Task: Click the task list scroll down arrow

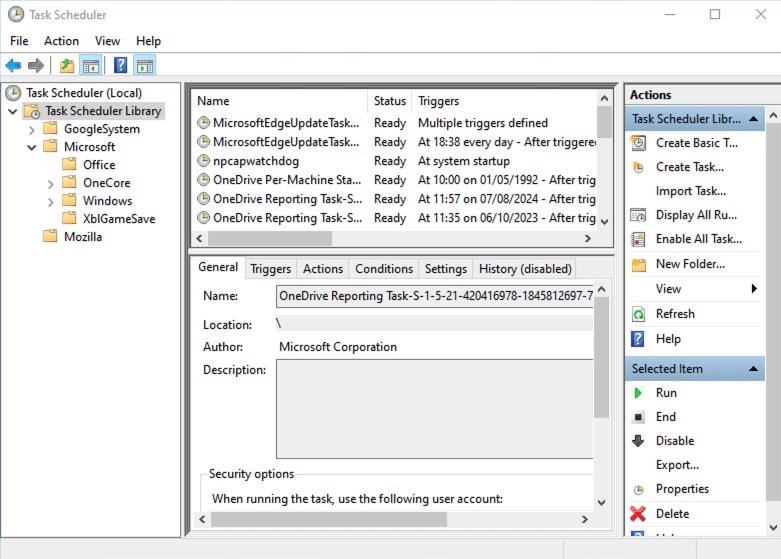Action: pyautogui.click(x=605, y=222)
